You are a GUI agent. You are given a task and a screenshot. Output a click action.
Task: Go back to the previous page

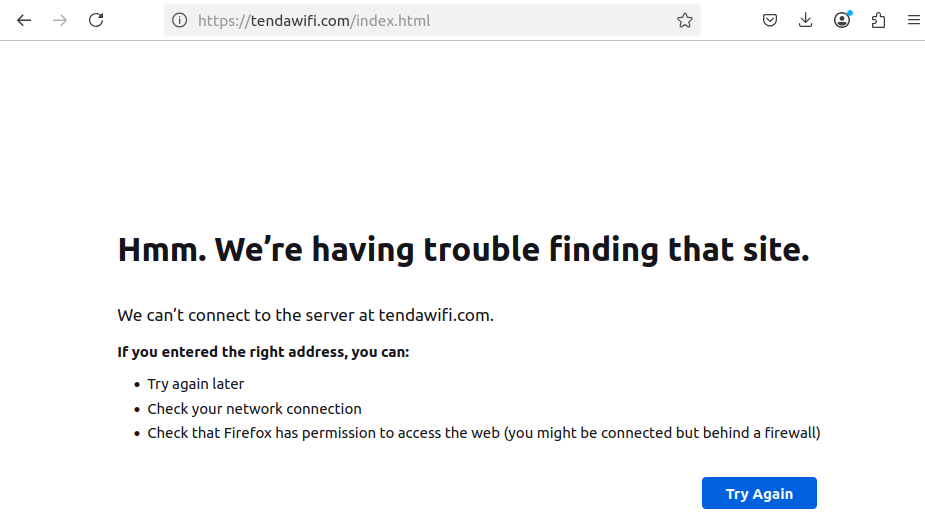[x=24, y=20]
